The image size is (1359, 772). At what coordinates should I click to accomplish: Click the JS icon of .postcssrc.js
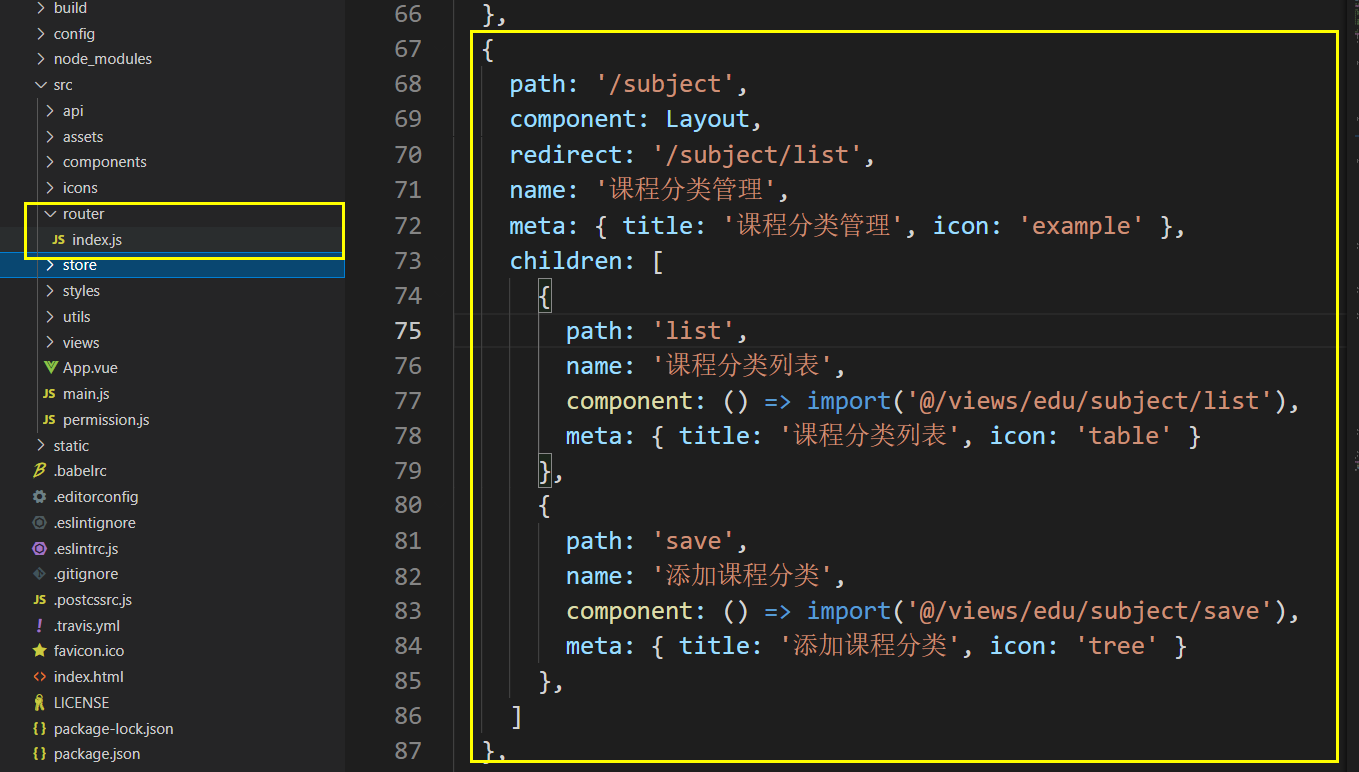point(40,600)
